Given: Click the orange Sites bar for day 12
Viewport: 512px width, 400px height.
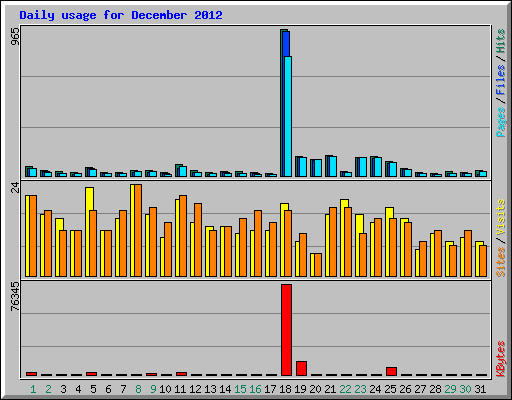Looking at the screenshot, I should 198,240.
